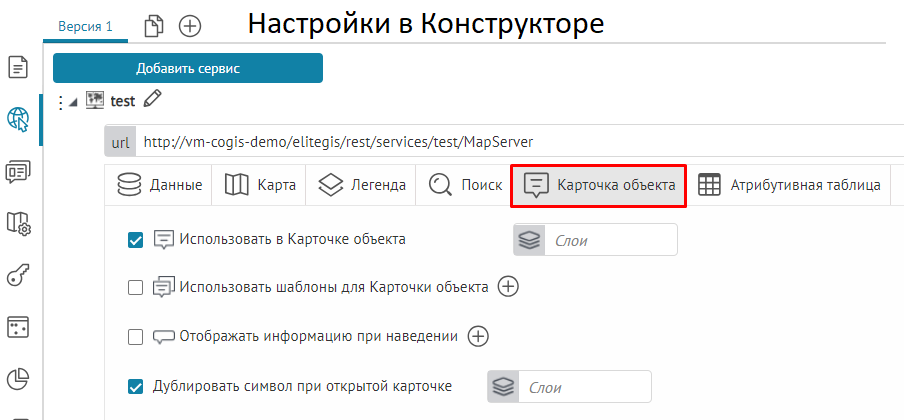Add new version with plus icon
Screen dimensions: 904x420
click(x=189, y=26)
